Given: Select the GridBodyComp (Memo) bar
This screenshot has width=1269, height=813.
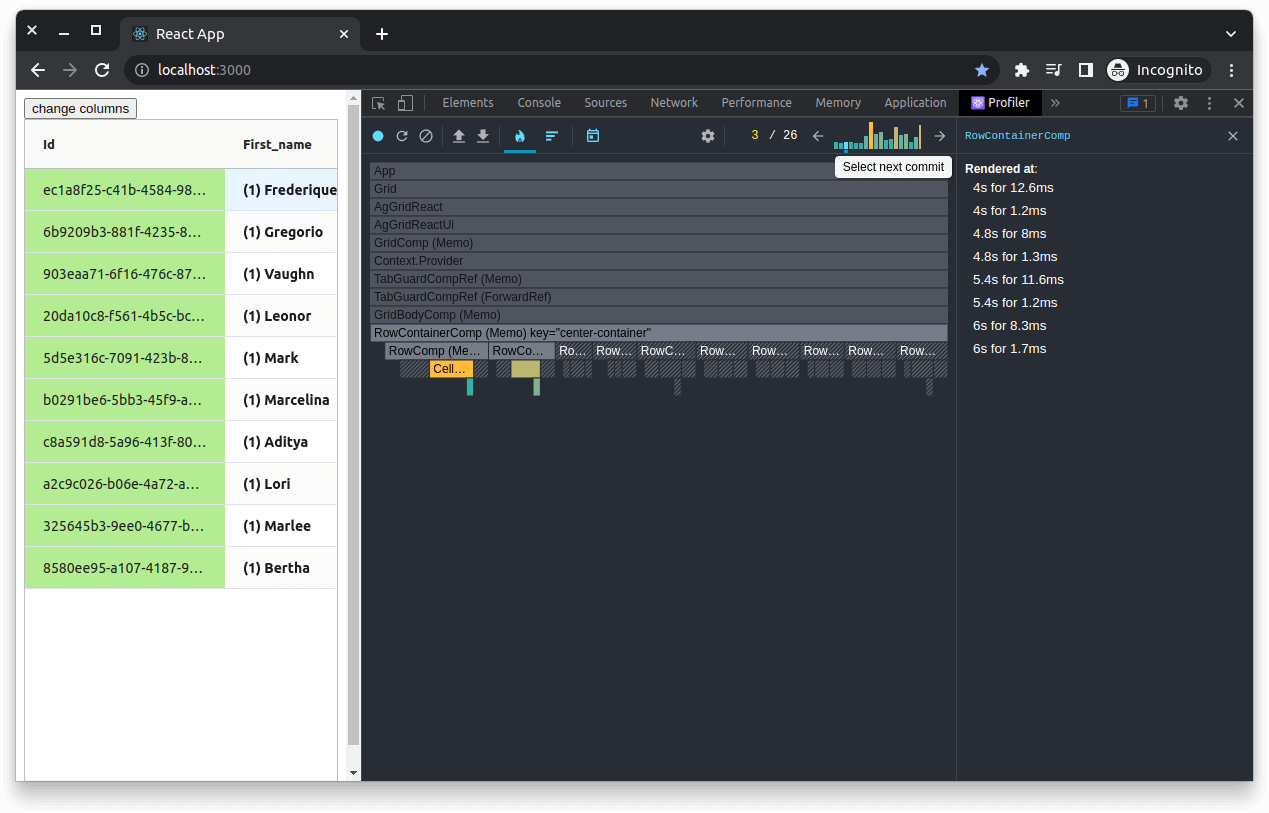Looking at the screenshot, I should [659, 315].
